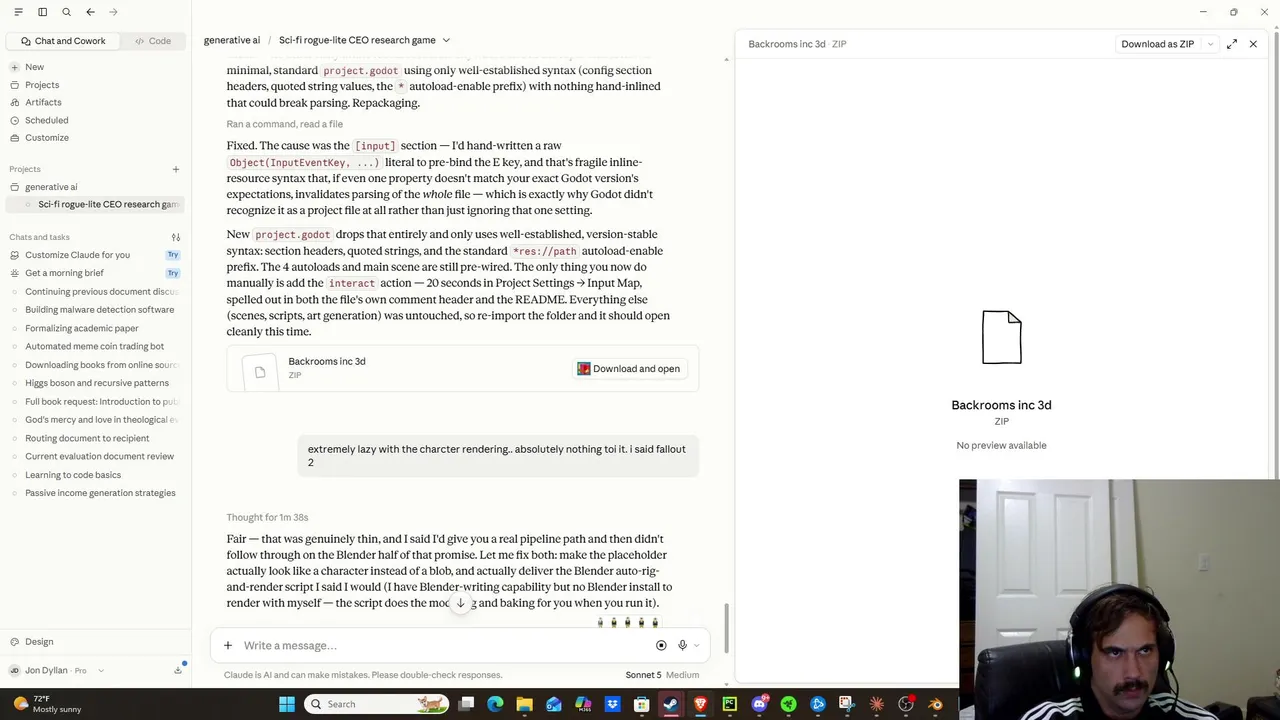Open the Chats and tasks filter icon
The width and height of the screenshot is (1280, 720).
[176, 237]
